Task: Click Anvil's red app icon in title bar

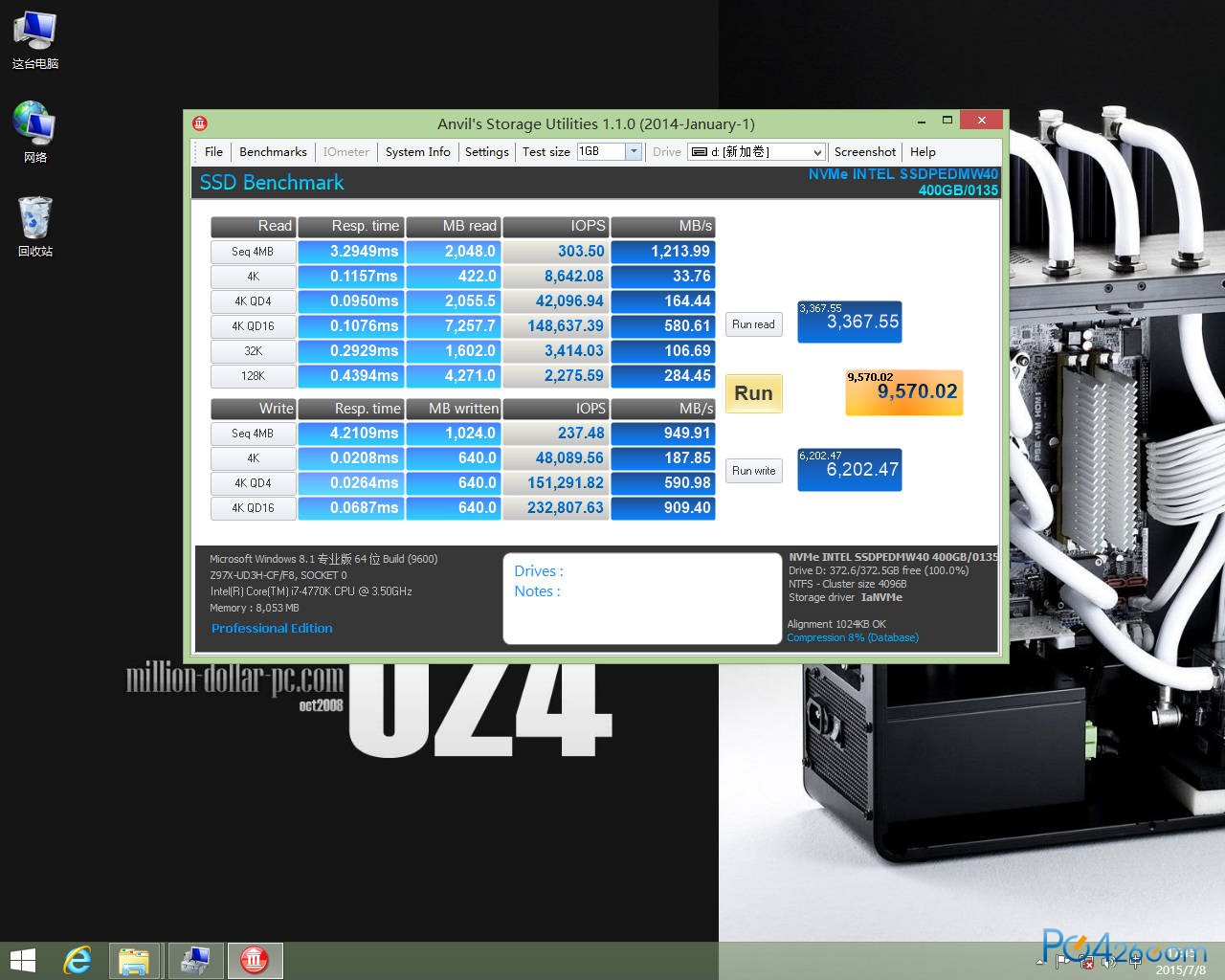Action: click(199, 123)
